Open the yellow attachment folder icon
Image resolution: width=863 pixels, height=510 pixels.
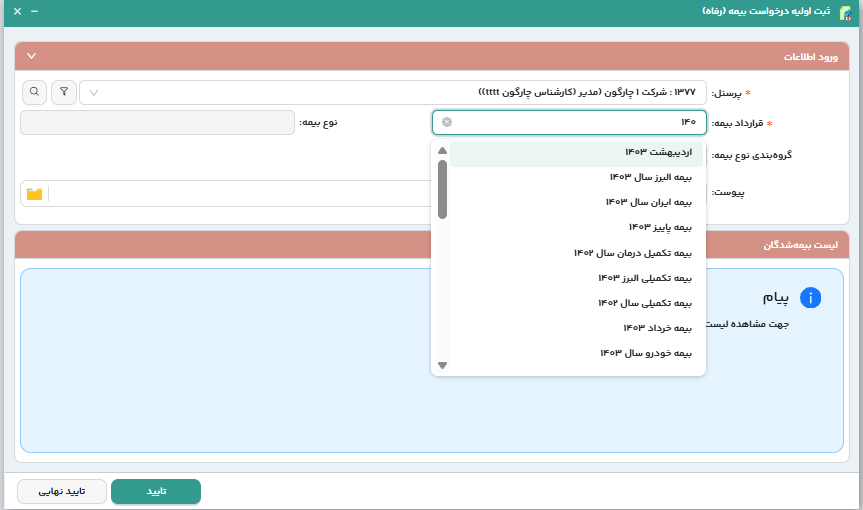coord(35,193)
